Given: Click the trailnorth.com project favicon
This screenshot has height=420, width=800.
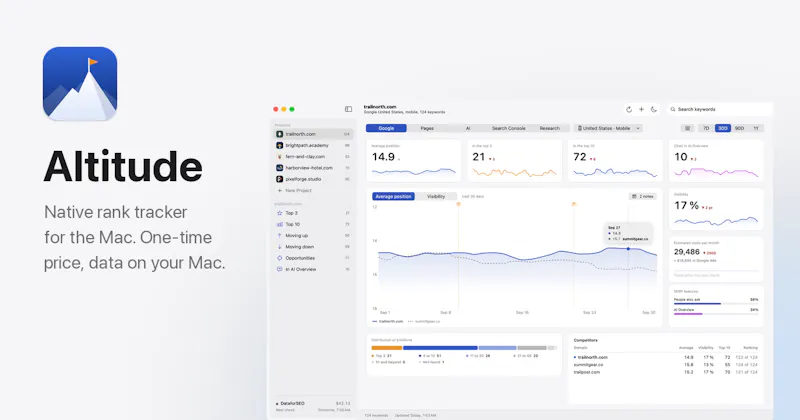Looking at the screenshot, I should coord(280,134).
